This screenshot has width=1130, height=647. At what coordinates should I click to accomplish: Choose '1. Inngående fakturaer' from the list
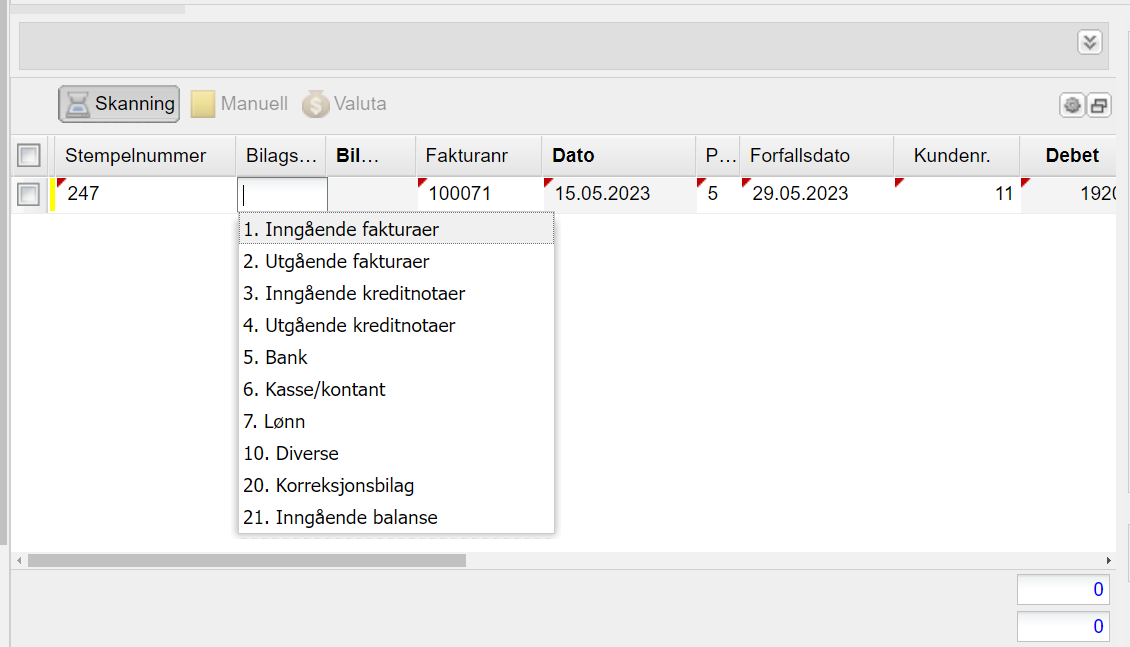tap(341, 229)
